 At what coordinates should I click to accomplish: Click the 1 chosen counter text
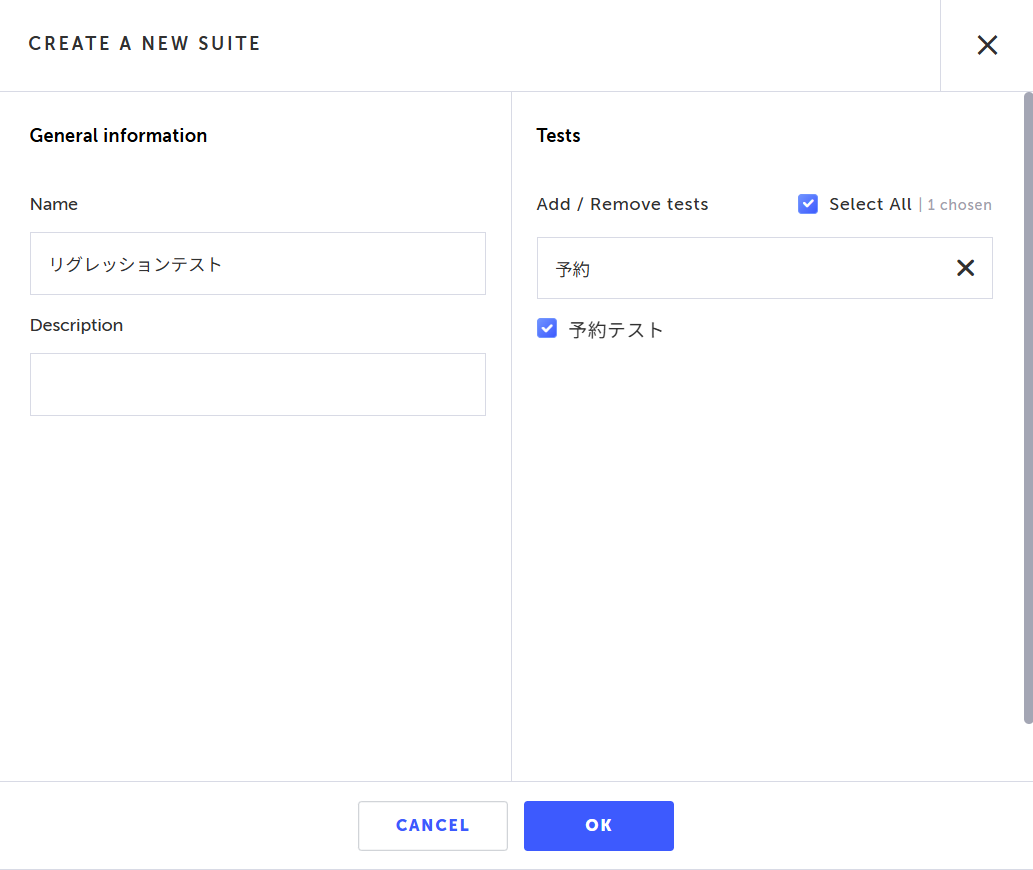959,205
